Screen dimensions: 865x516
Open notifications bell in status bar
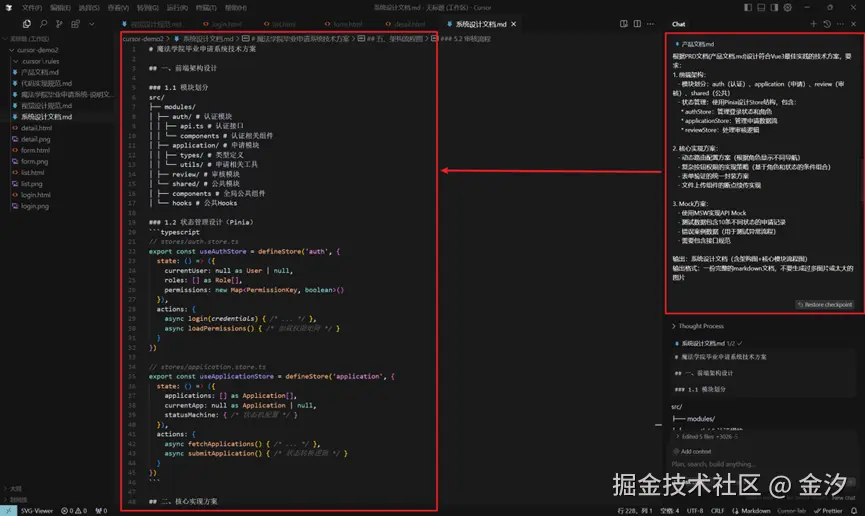[854, 511]
